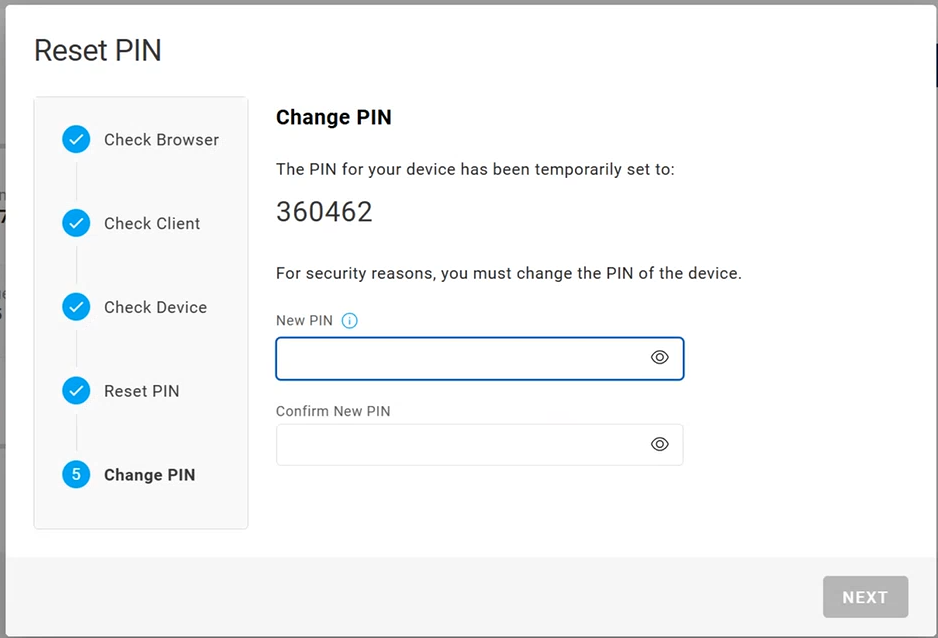The image size is (938, 638).
Task: Click the security reasons notice text
Action: pos(508,273)
